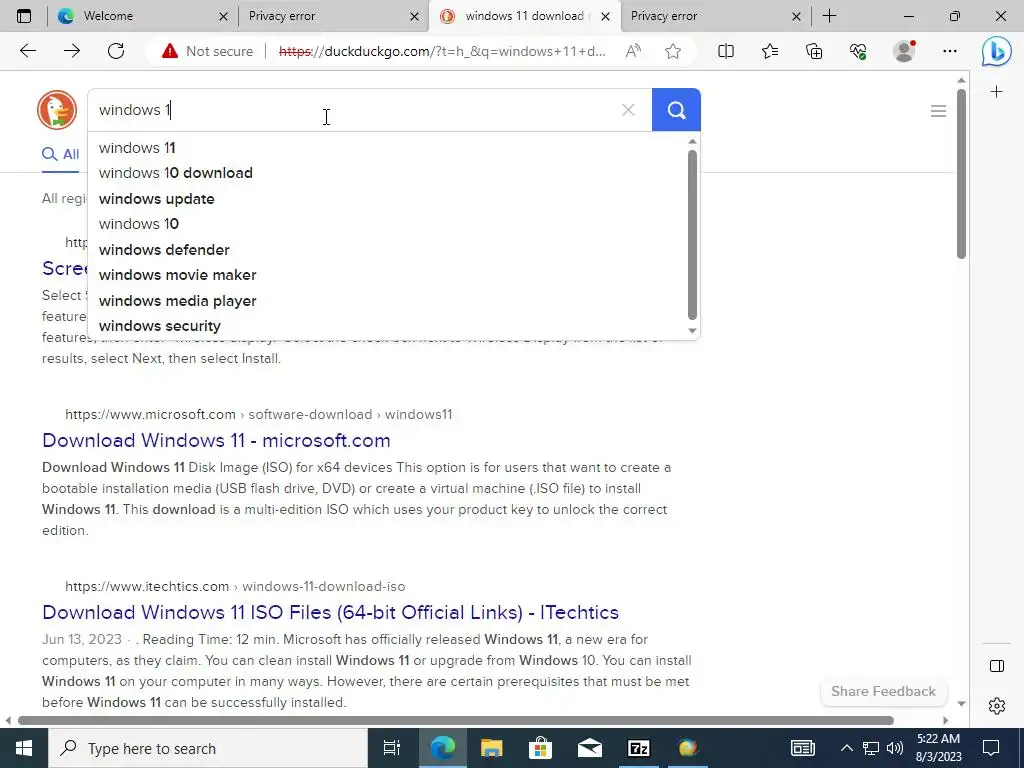Open Task View on taskbar
1024x768 pixels.
[x=392, y=748]
